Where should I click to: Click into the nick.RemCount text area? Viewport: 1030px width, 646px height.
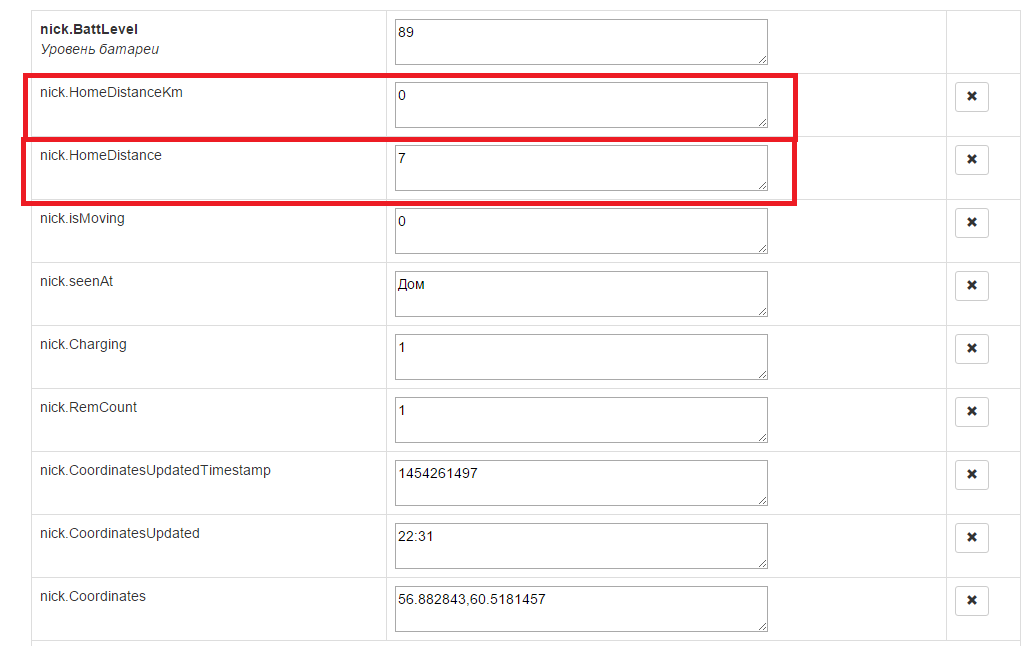[x=581, y=420]
